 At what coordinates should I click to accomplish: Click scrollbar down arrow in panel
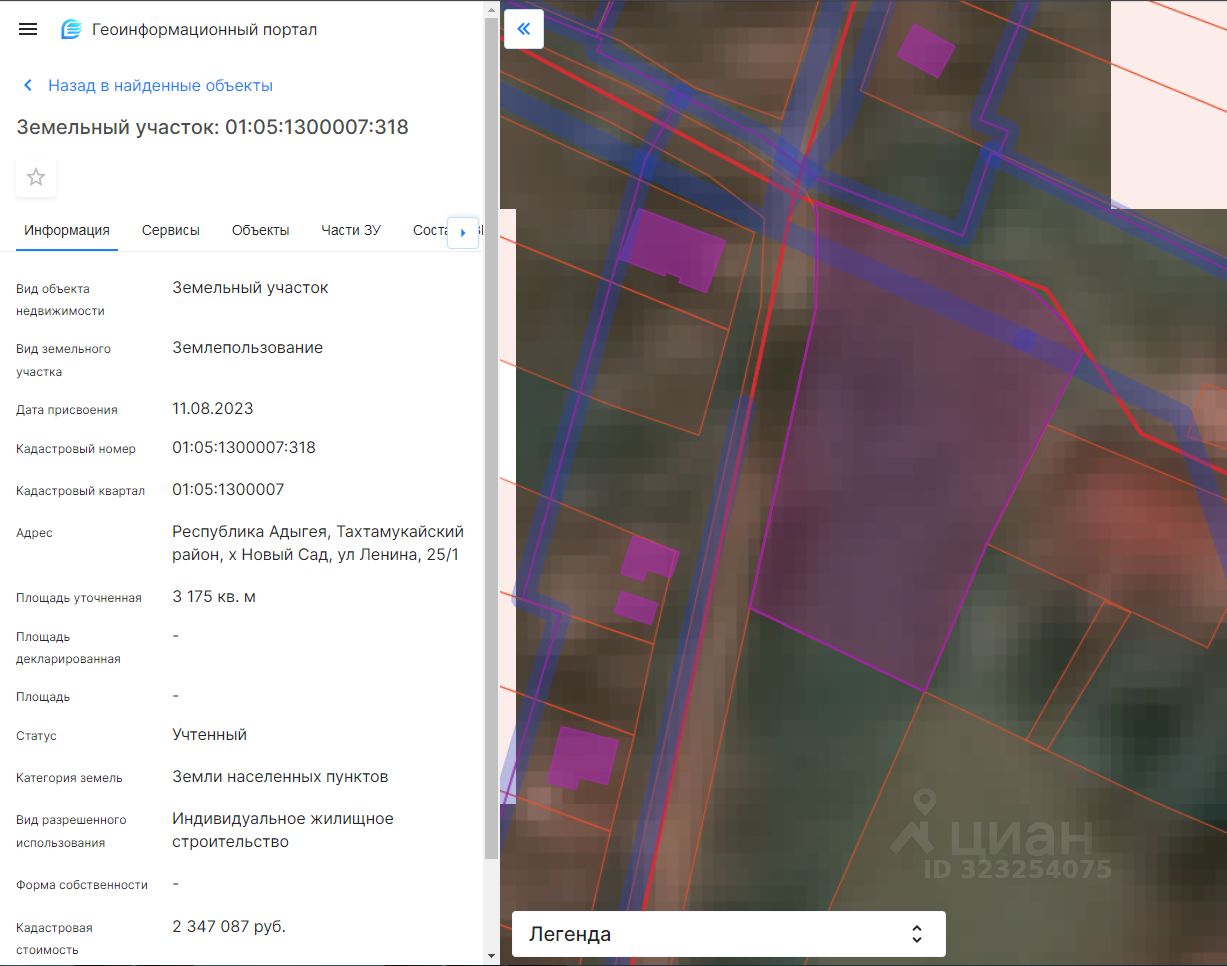point(491,956)
